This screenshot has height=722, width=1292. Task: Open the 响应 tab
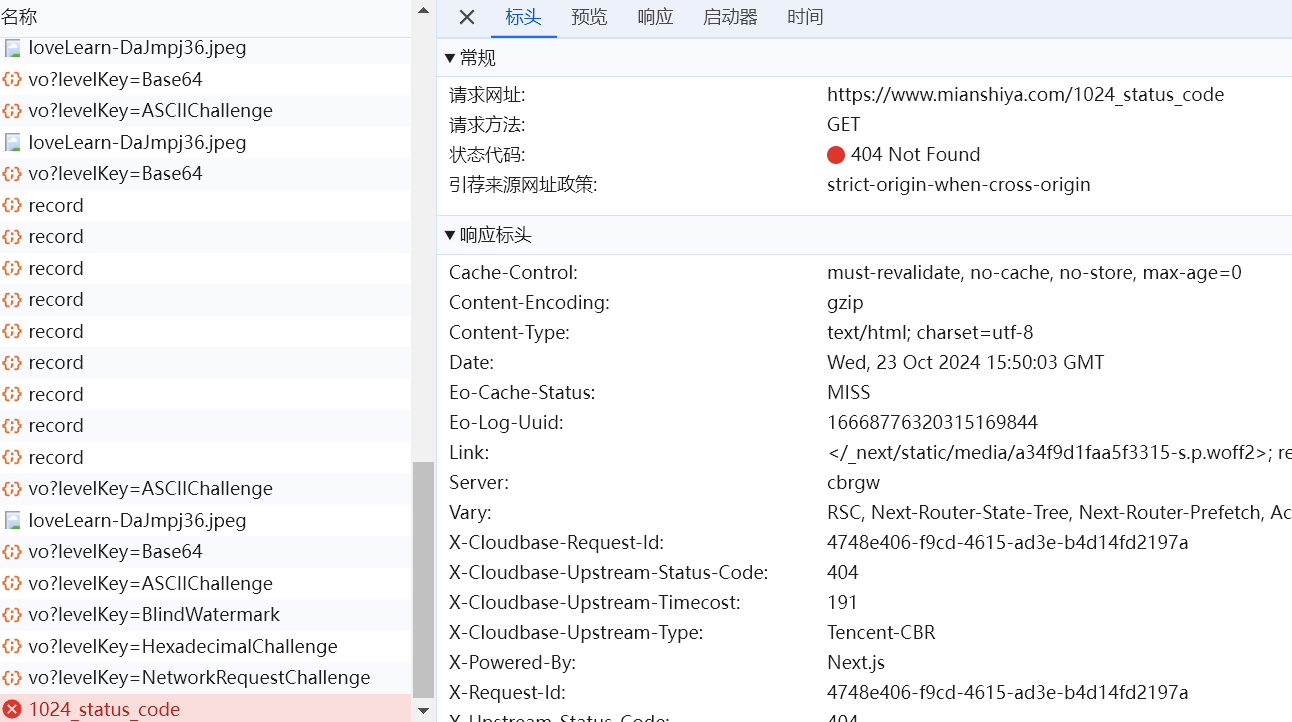655,17
